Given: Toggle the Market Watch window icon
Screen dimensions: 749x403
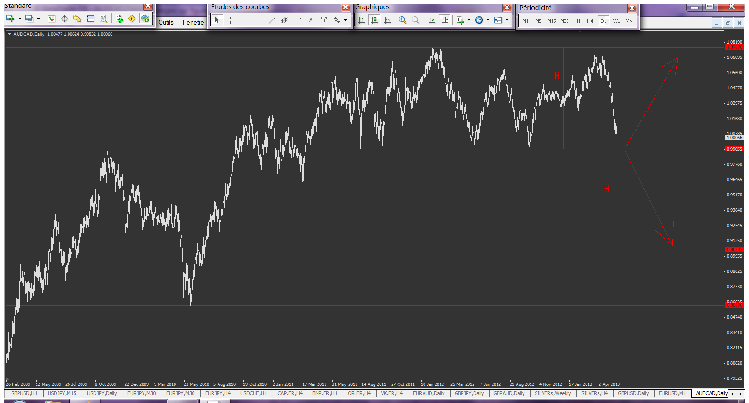Looking at the screenshot, I should click(x=52, y=19).
